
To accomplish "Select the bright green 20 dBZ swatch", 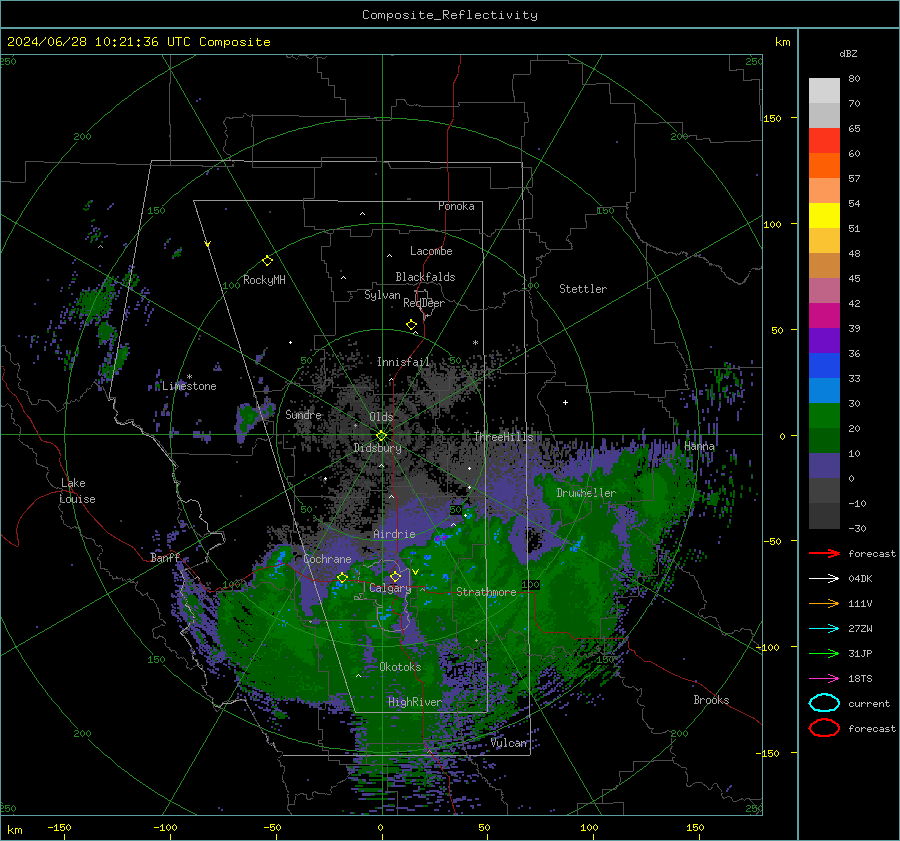I will tap(824, 416).
